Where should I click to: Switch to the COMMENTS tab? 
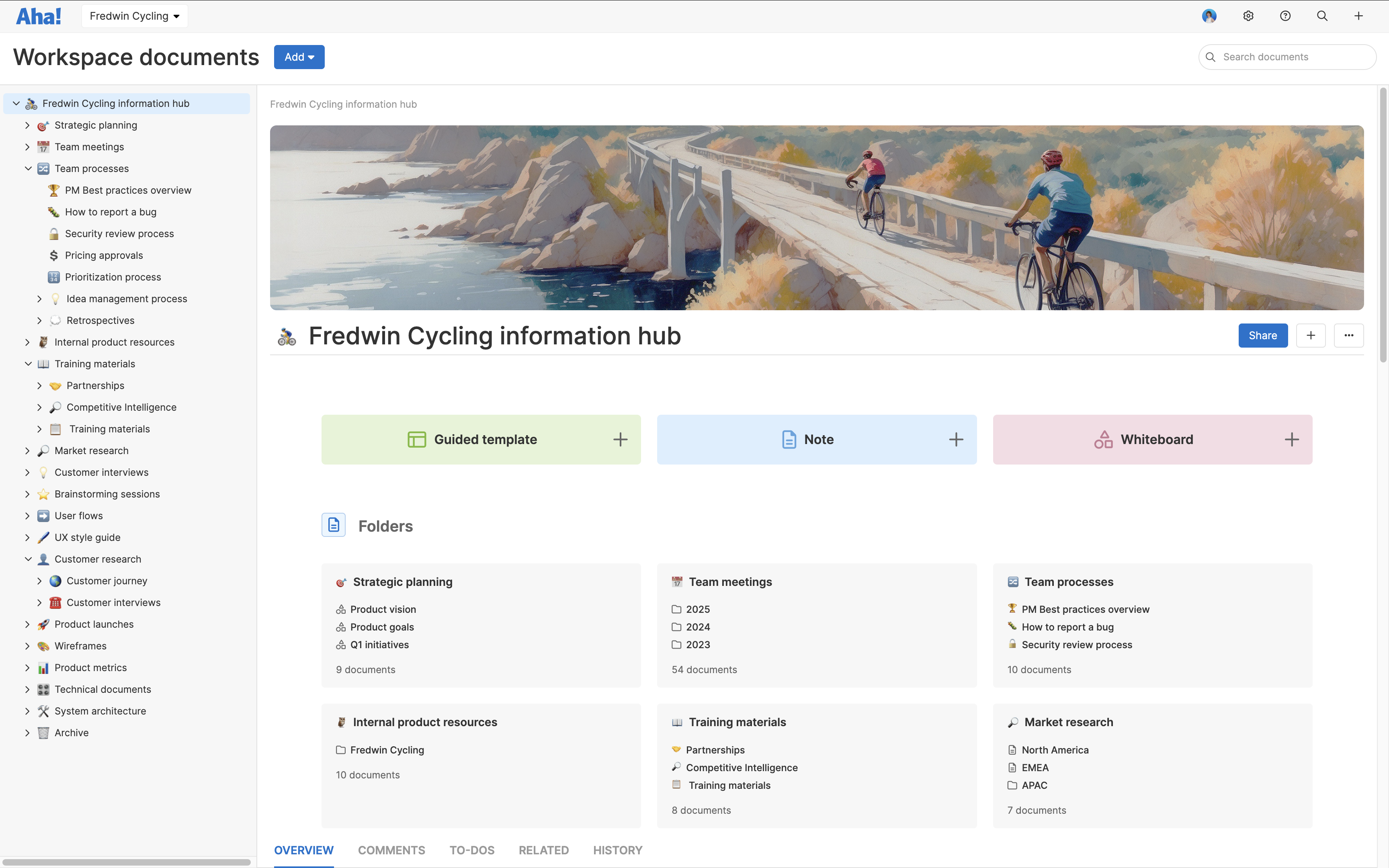pyautogui.click(x=391, y=850)
